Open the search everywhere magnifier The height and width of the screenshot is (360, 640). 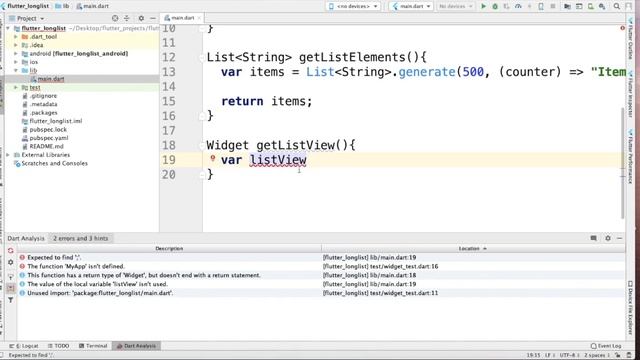(x=617, y=6)
